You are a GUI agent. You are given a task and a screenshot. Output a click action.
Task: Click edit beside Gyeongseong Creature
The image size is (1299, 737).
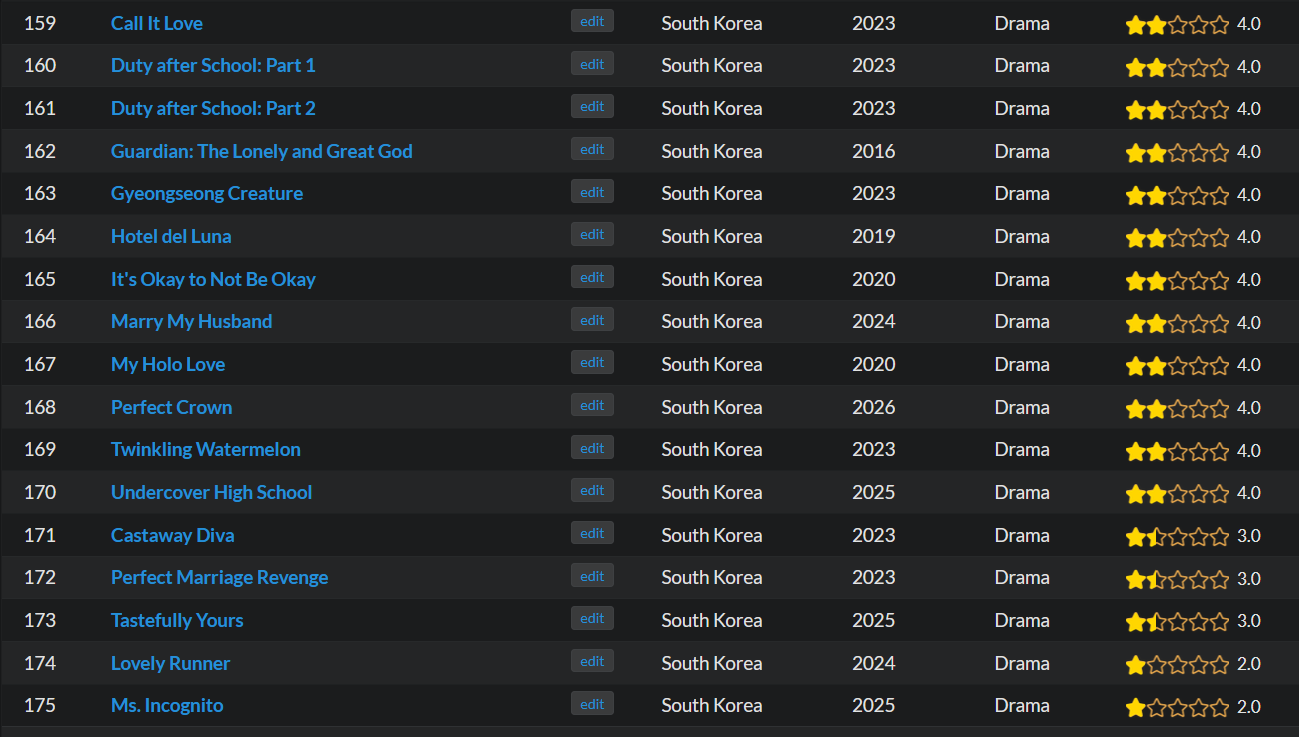pyautogui.click(x=592, y=191)
